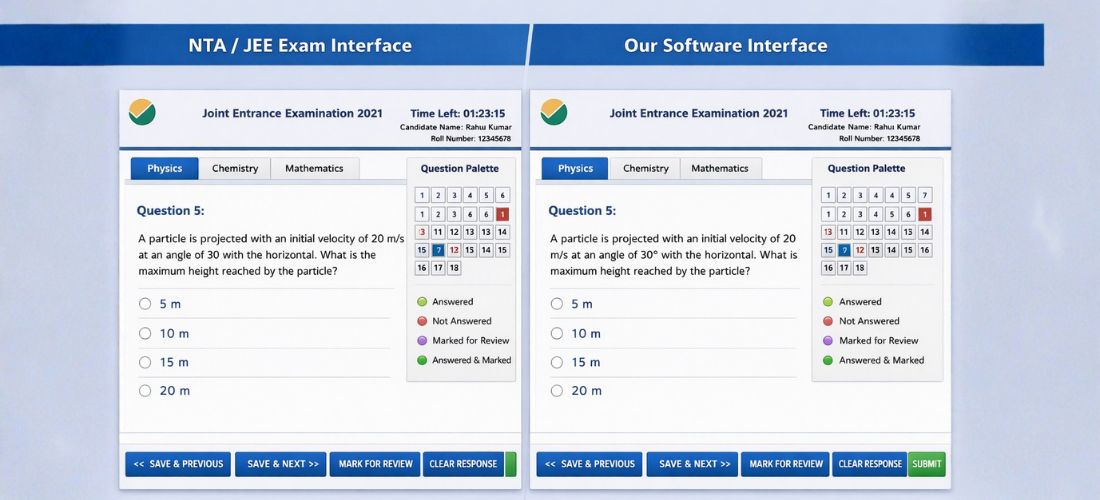
Task: Open Physics tab in NTA / JEE interface
Action: click(165, 168)
